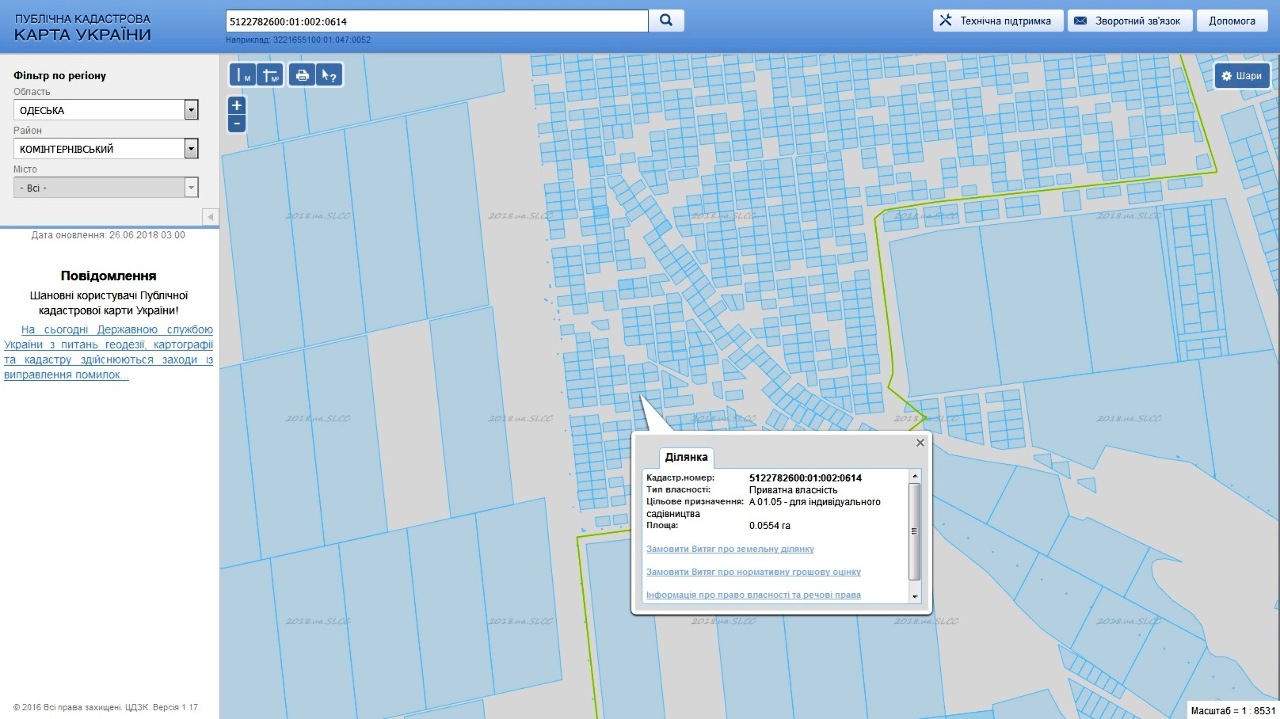Click Зворотний зв'язок button
The width and height of the screenshot is (1280, 719).
pos(1131,21)
